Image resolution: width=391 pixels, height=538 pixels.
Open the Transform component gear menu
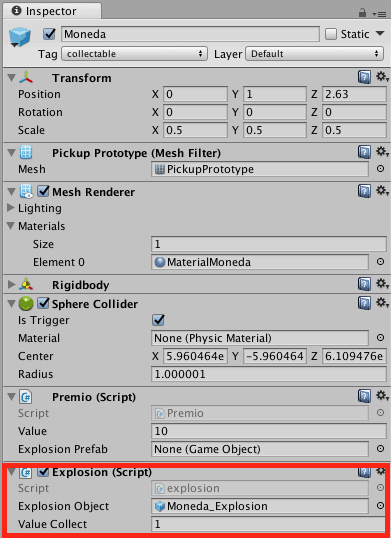click(x=382, y=77)
